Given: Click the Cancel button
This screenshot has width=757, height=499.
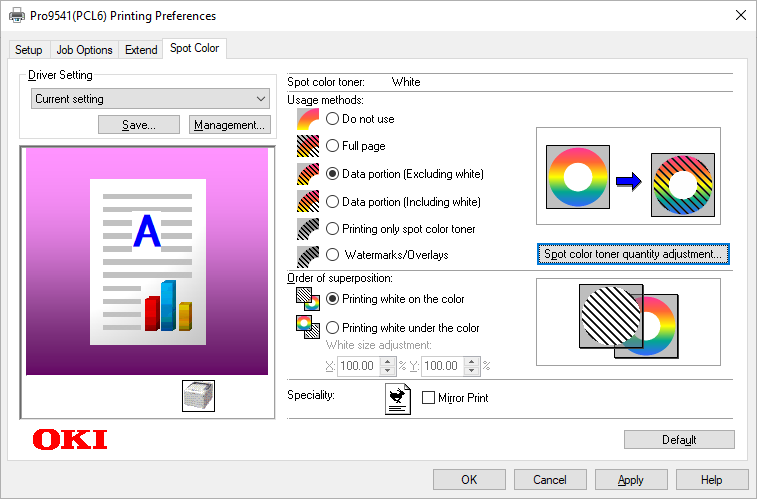Looking at the screenshot, I should (x=550, y=480).
